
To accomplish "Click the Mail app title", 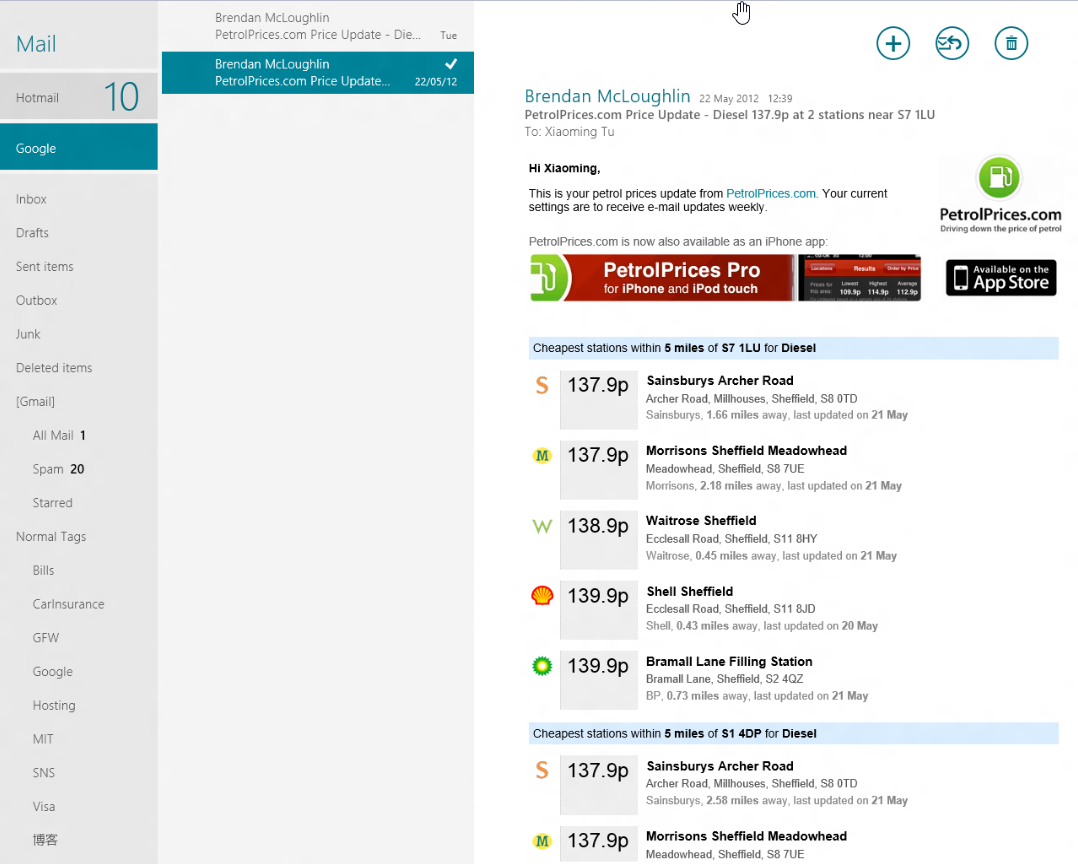I will click(x=36, y=44).
